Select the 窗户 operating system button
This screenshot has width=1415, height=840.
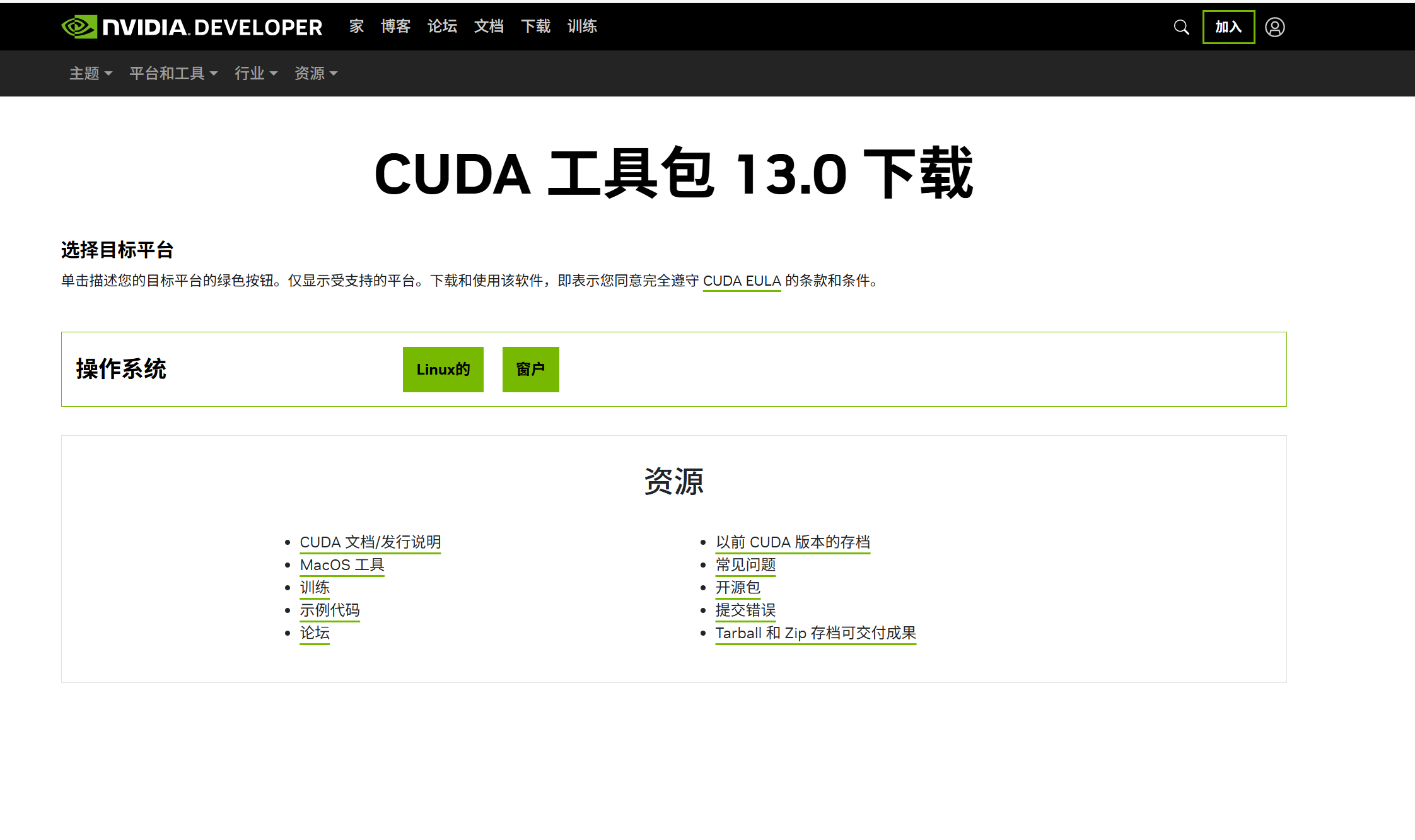pos(530,370)
